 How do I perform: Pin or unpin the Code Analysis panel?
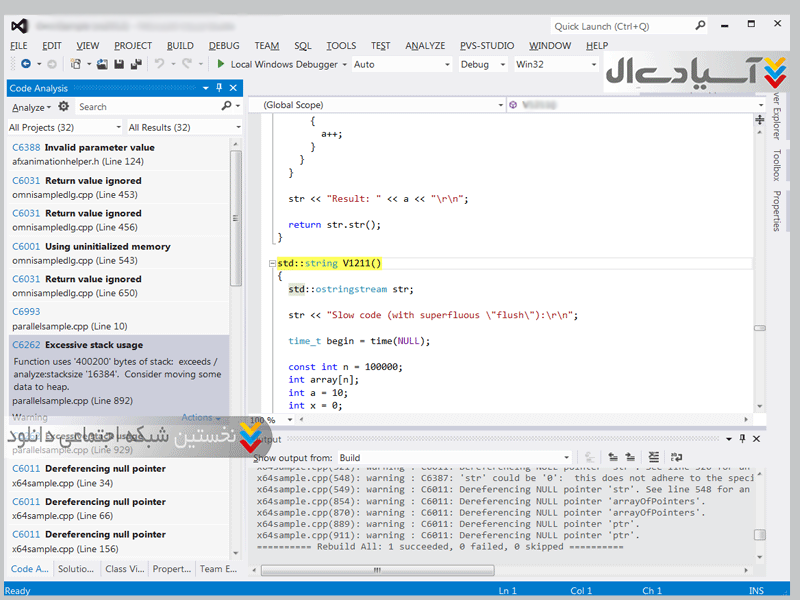coord(219,88)
